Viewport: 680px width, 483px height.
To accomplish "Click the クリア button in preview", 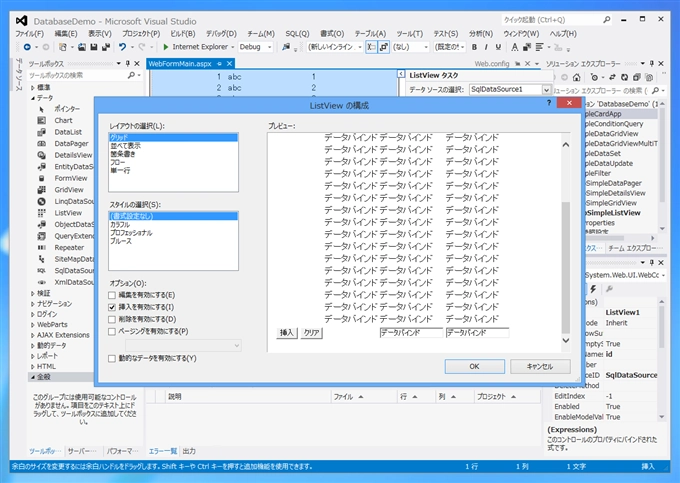I will coord(311,333).
